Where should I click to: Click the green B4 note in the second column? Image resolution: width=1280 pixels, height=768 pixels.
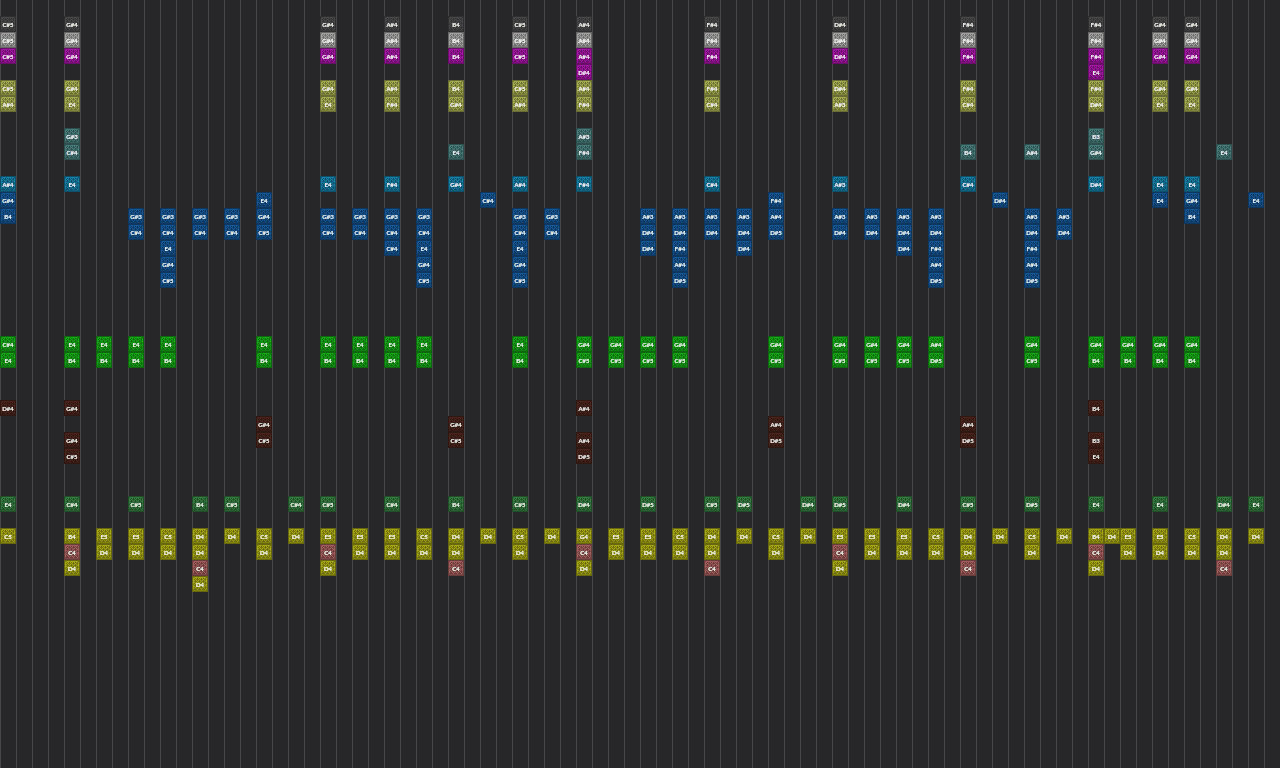(x=72, y=361)
